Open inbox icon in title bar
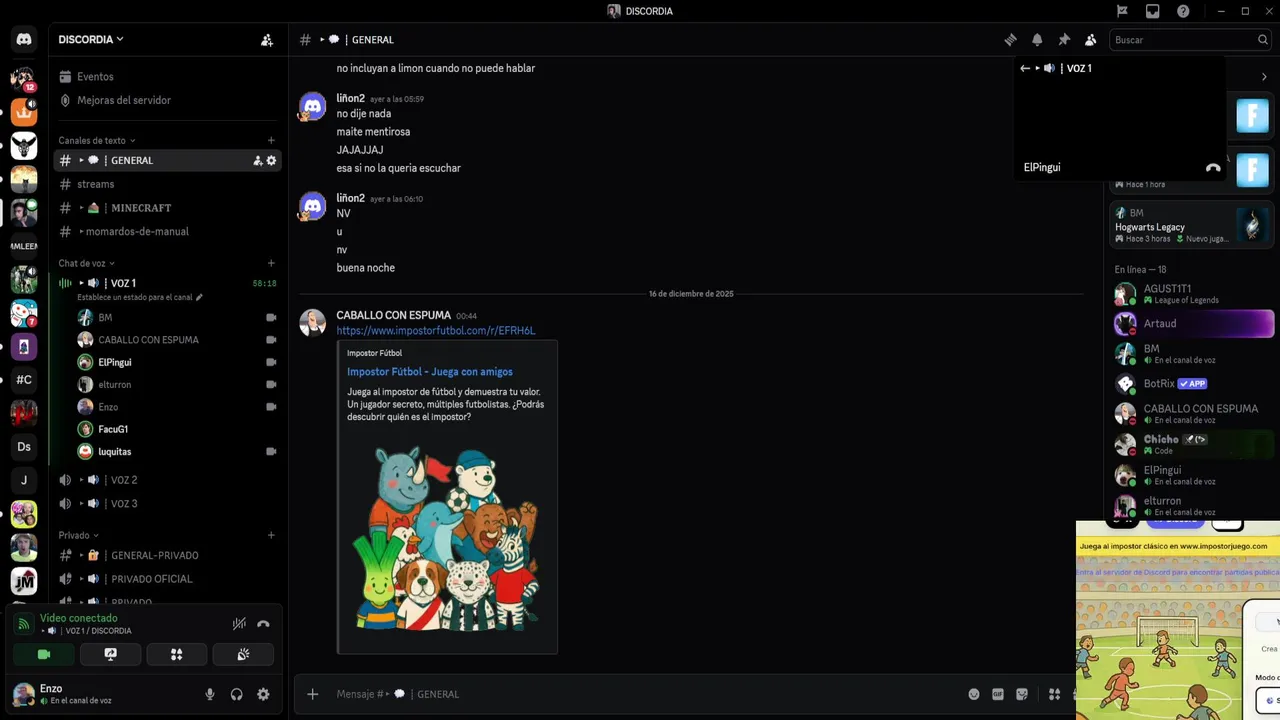 pos(1153,11)
